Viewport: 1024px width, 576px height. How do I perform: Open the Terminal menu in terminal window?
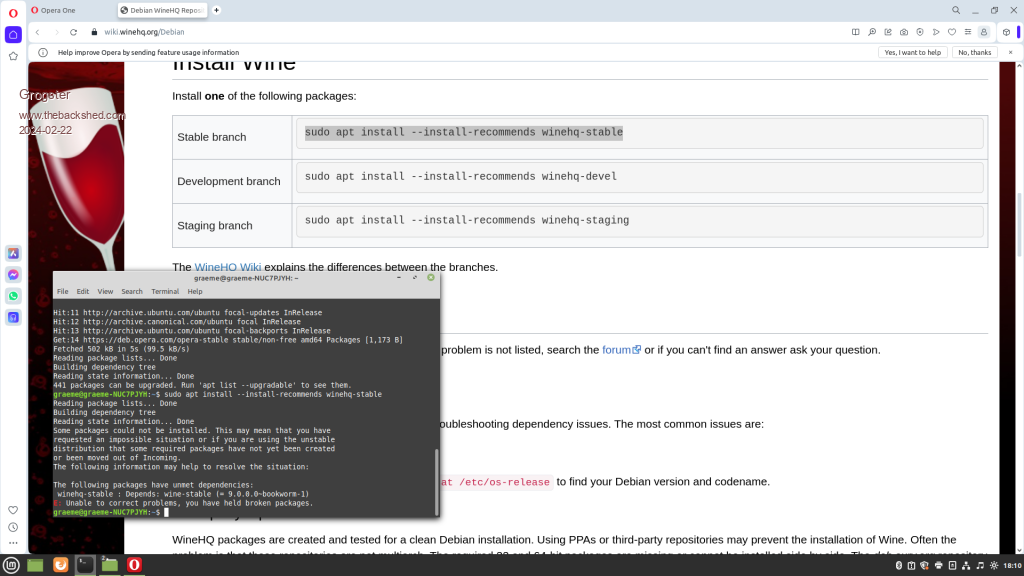tap(165, 291)
